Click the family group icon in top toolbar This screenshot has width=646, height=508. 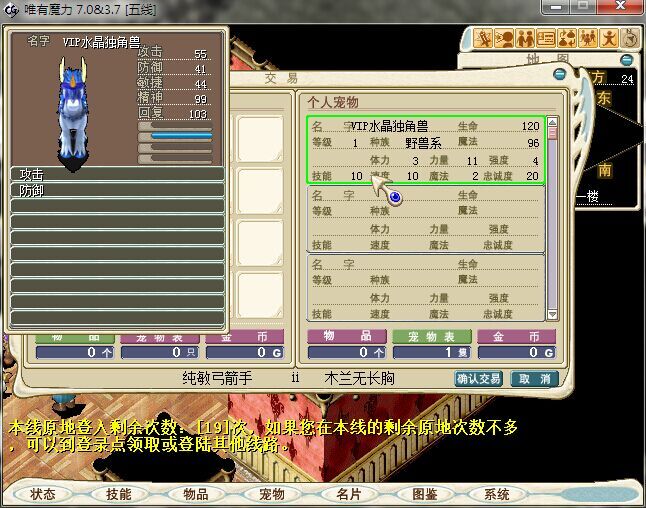pos(588,39)
